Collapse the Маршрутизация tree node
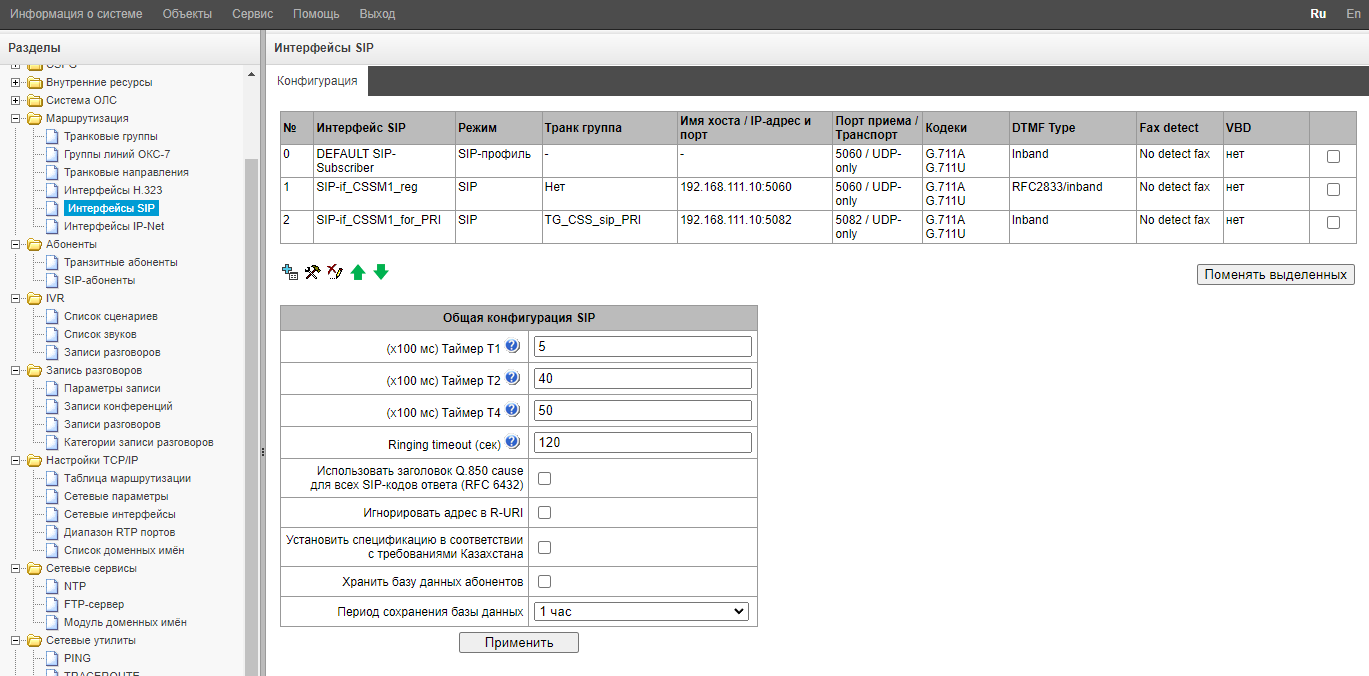The width and height of the screenshot is (1369, 676). click(x=15, y=118)
